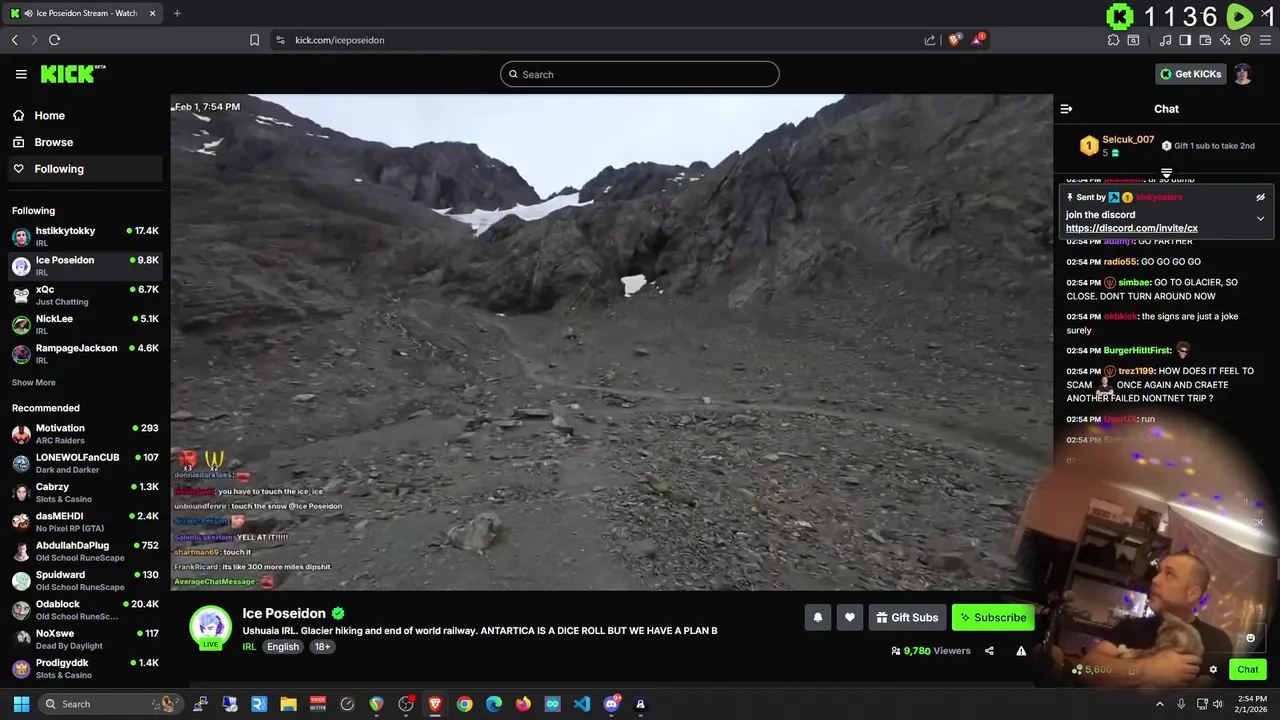1280x720 pixels.
Task: Click the Get KICKs button
Action: (x=1190, y=74)
